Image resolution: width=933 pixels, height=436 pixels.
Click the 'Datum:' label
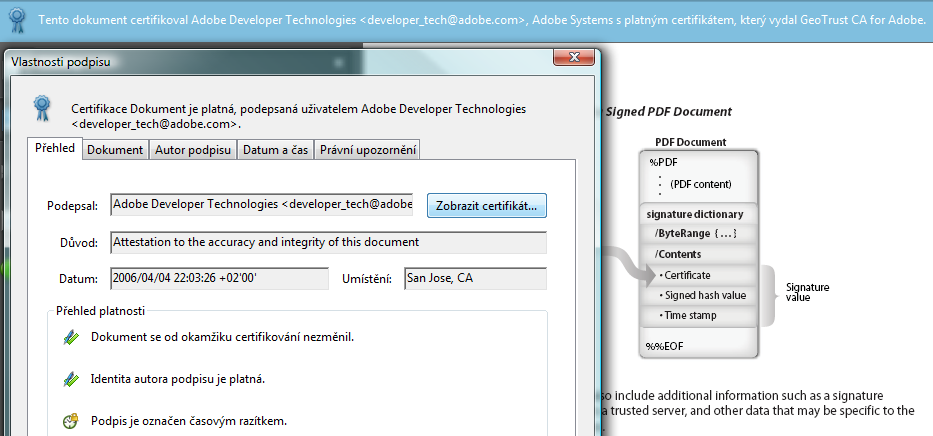point(78,279)
